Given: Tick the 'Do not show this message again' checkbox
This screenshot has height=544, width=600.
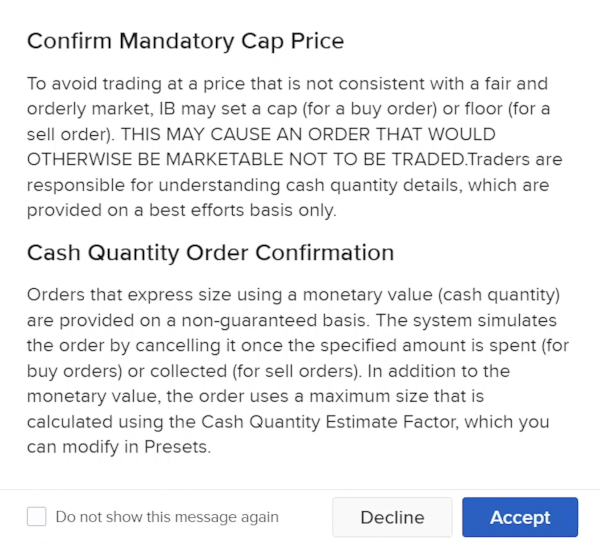Looking at the screenshot, I should coord(37,517).
